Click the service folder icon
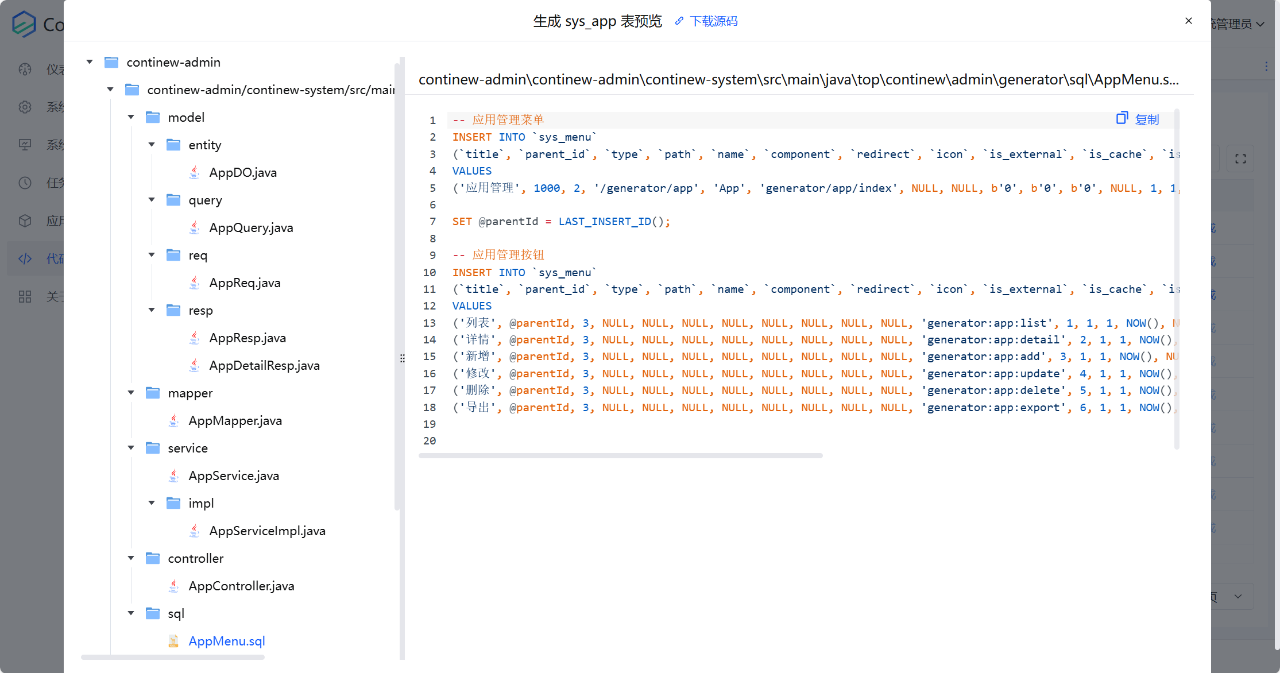The height and width of the screenshot is (673, 1280). [153, 448]
